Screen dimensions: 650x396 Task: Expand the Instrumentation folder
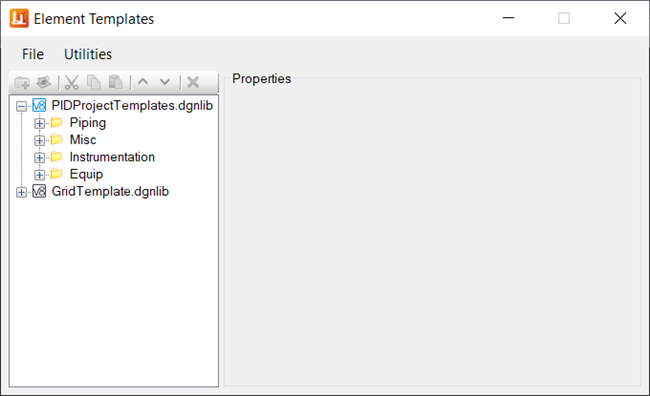(x=39, y=158)
